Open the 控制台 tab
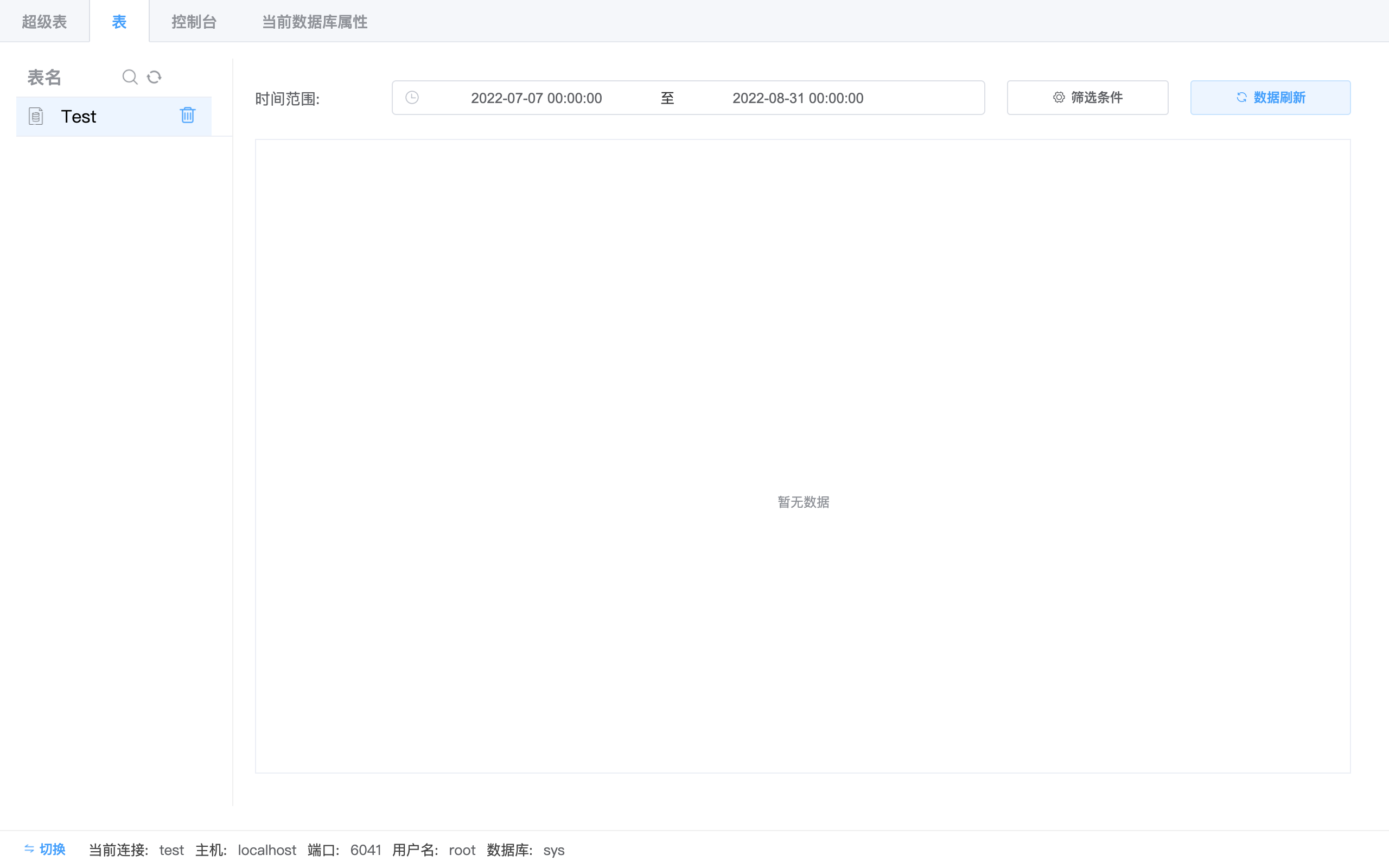1389x868 pixels. [194, 21]
